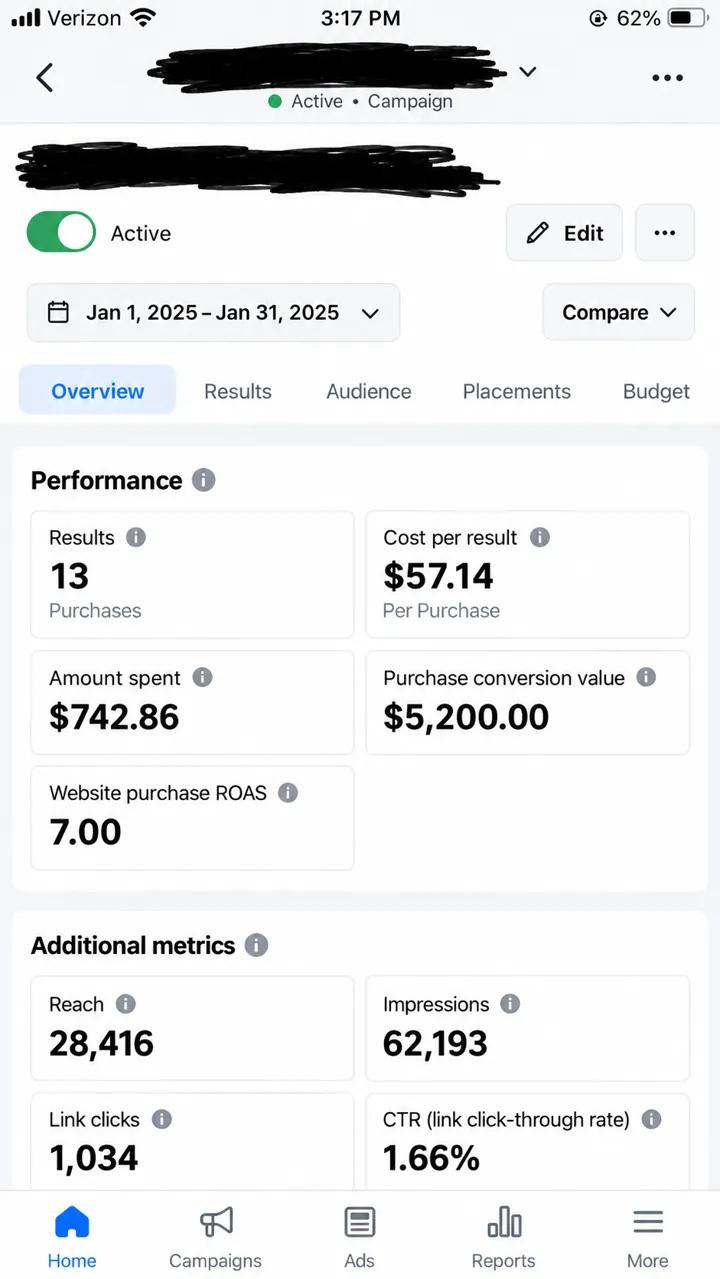Go to Ads in bottom navigation

pyautogui.click(x=360, y=1238)
